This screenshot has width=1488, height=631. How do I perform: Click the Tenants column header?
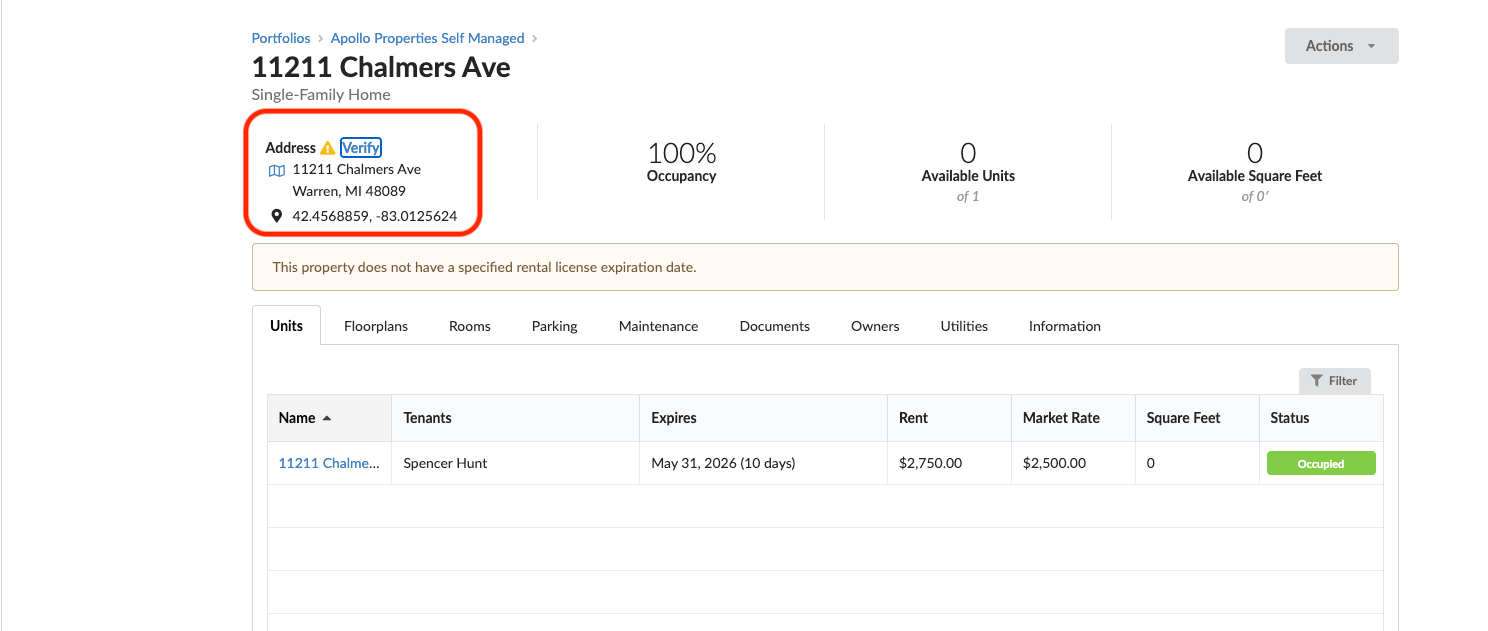[515, 418]
